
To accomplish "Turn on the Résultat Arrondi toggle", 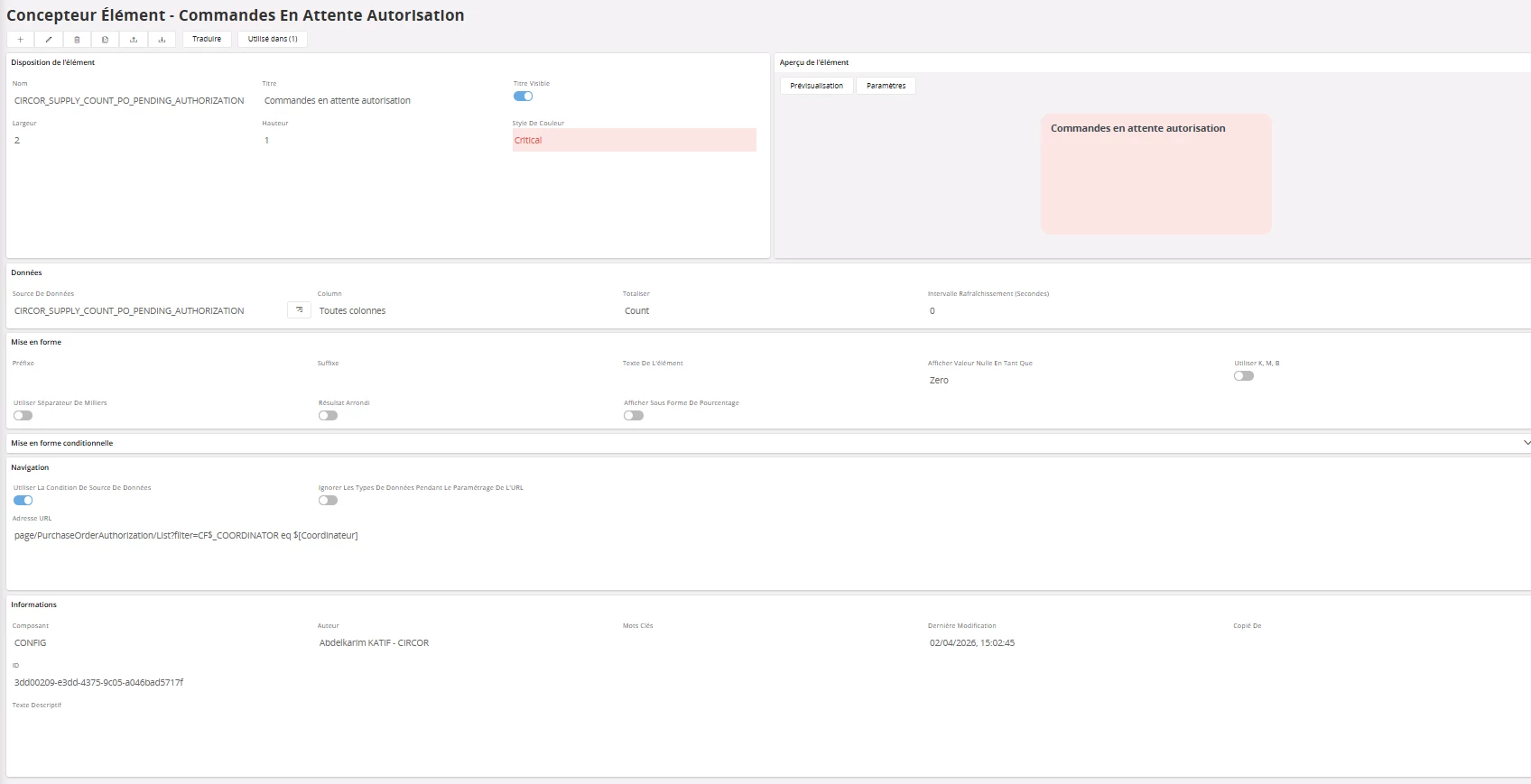I will click(x=328, y=416).
